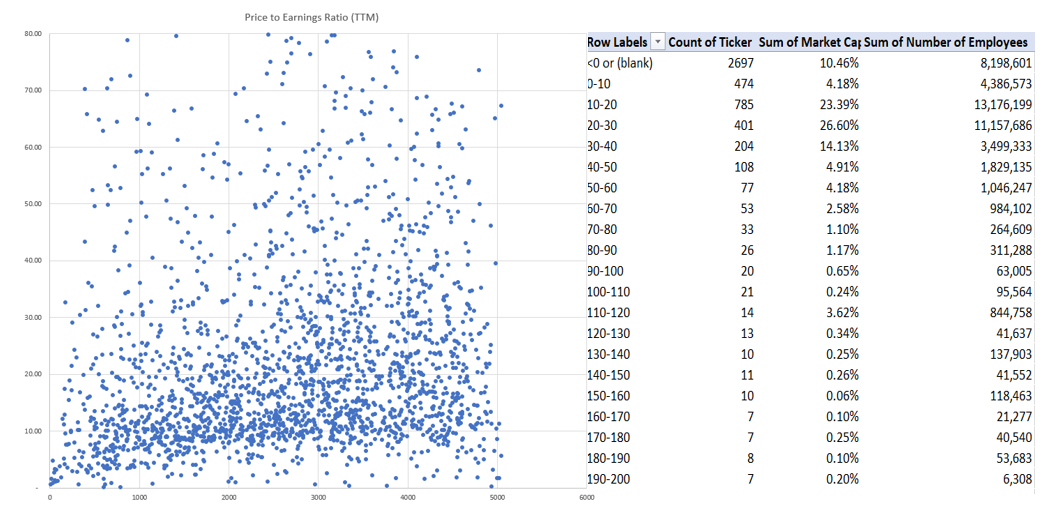
Task: Select the 50-60 row label
Action: pos(604,188)
